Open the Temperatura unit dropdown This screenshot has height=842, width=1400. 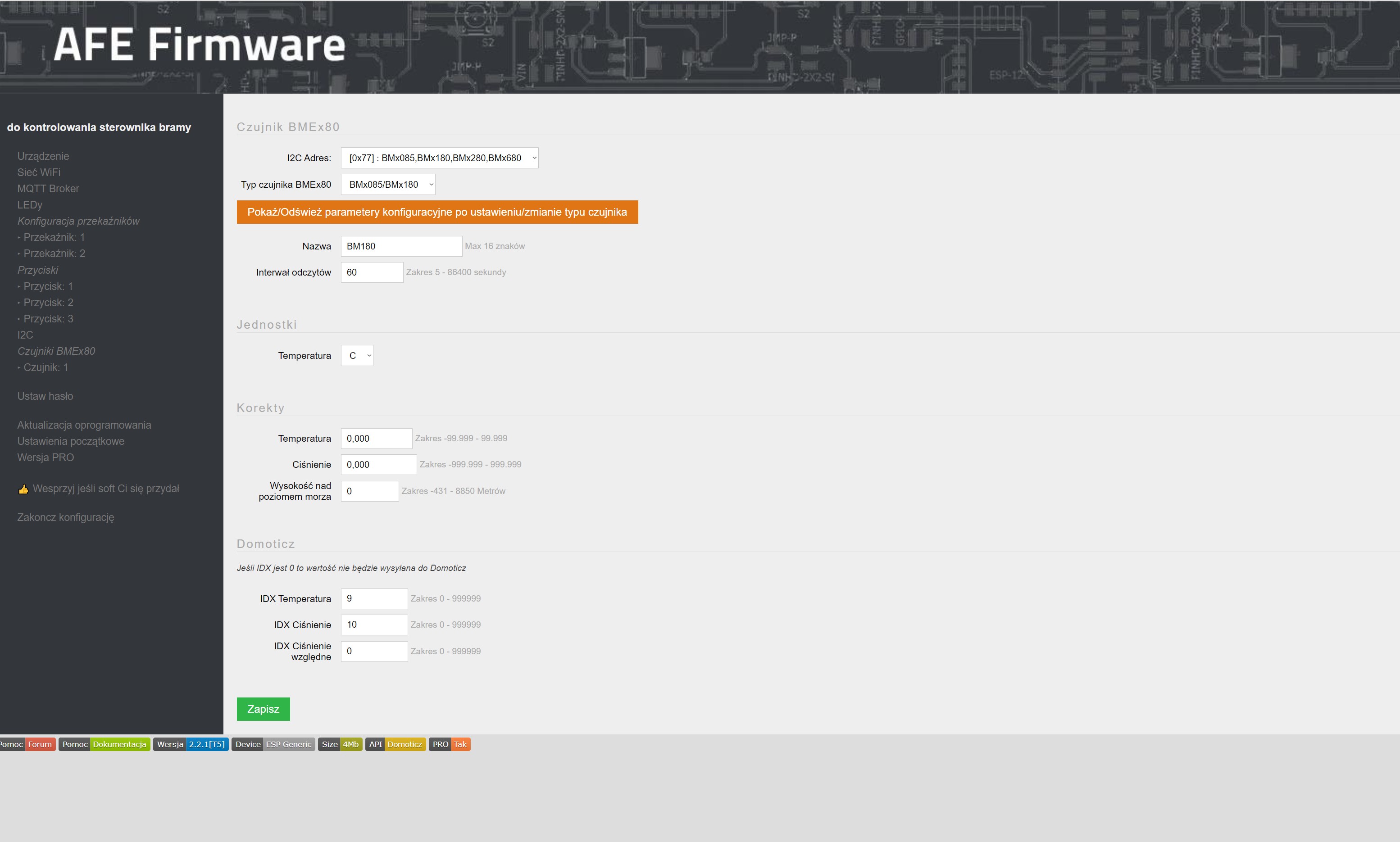357,356
